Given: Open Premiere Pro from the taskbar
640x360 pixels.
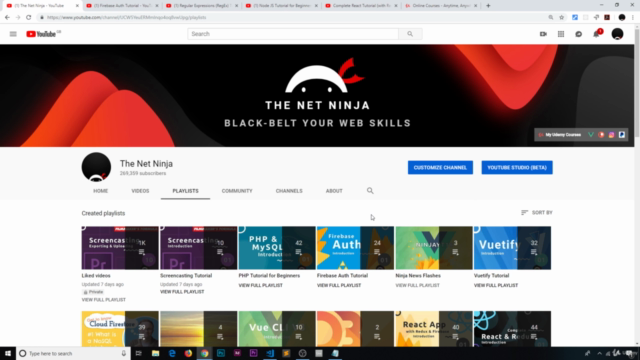Looking at the screenshot, I should coord(253,353).
